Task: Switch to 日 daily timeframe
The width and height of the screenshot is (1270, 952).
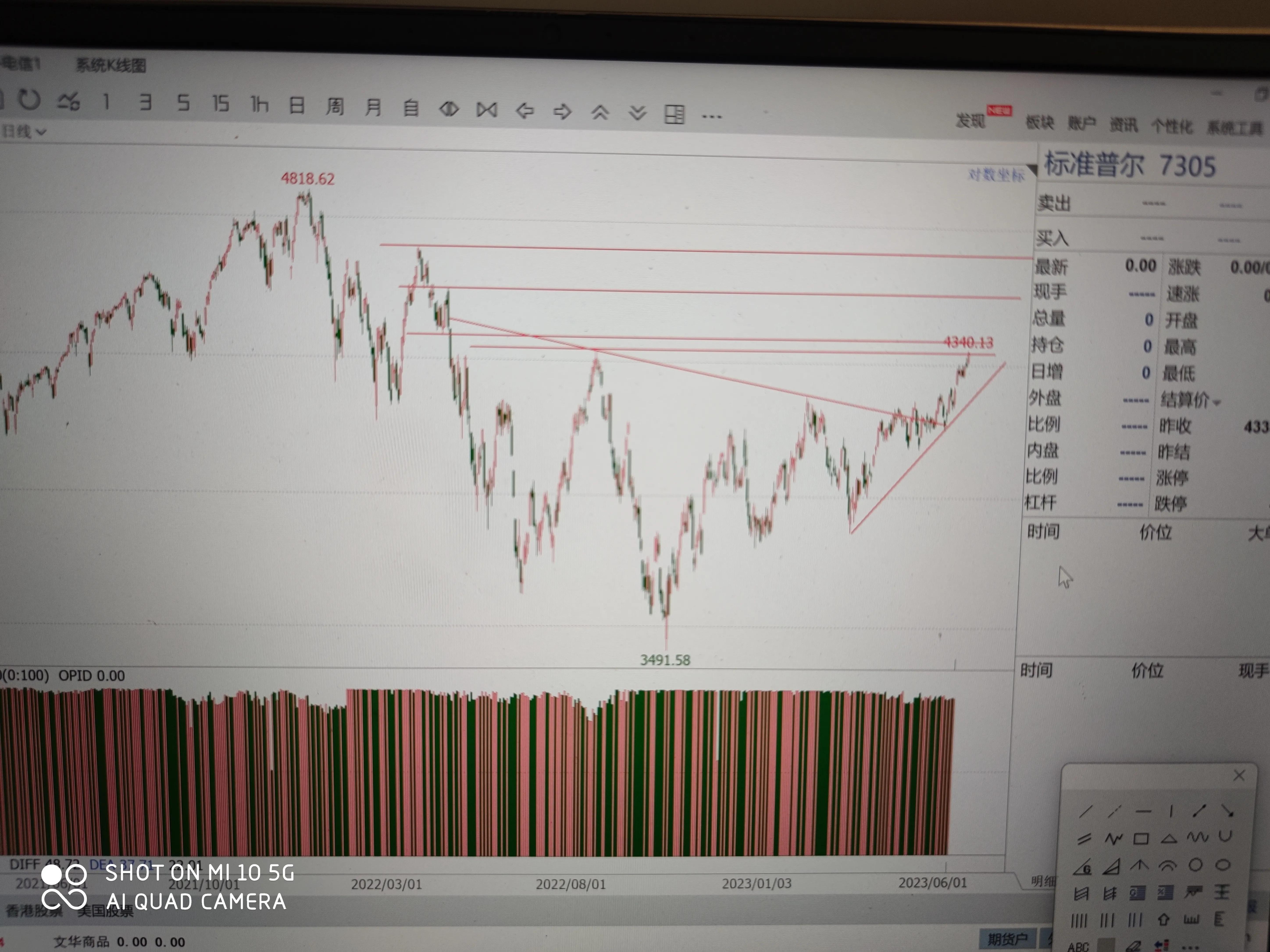Action: [x=297, y=106]
